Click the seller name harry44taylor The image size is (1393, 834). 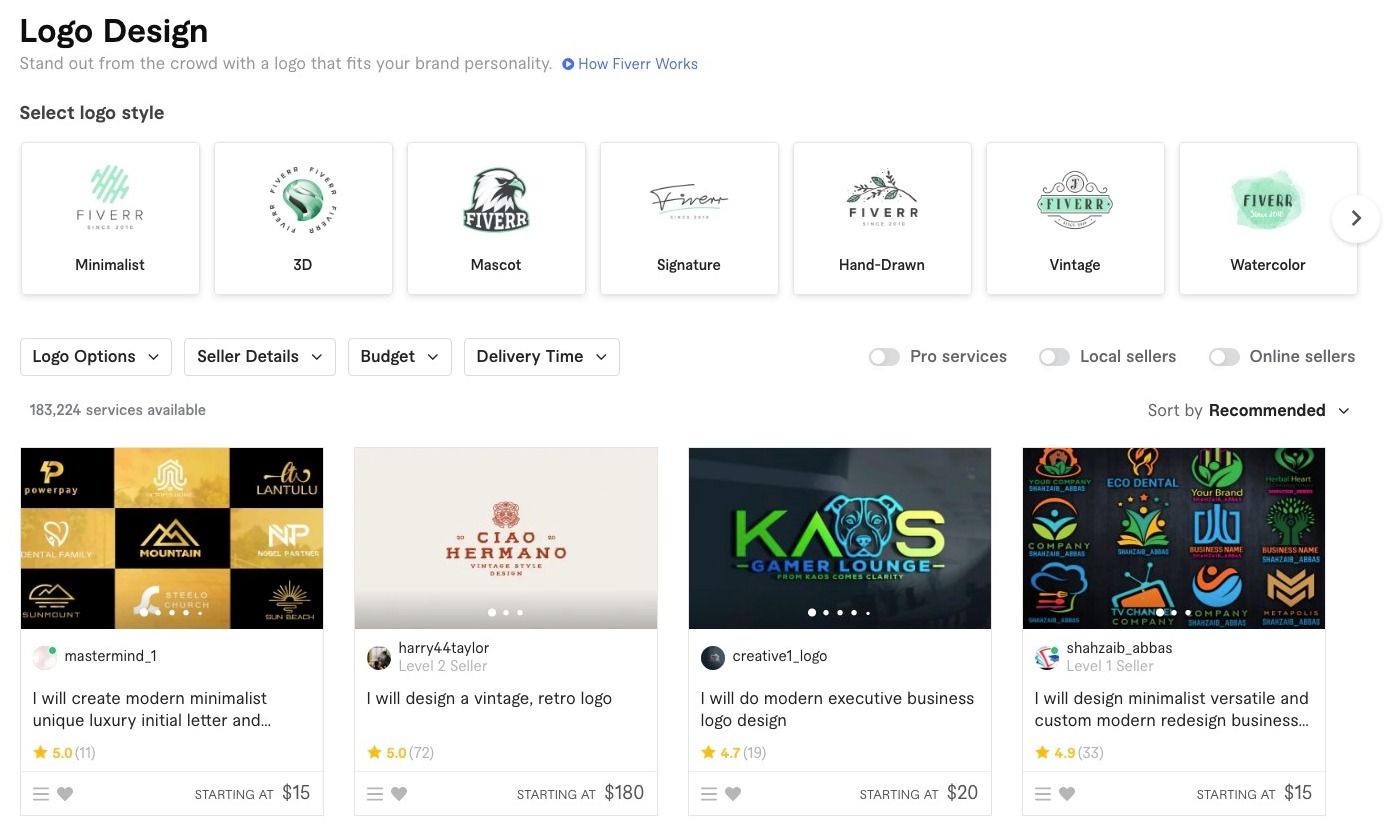[444, 647]
